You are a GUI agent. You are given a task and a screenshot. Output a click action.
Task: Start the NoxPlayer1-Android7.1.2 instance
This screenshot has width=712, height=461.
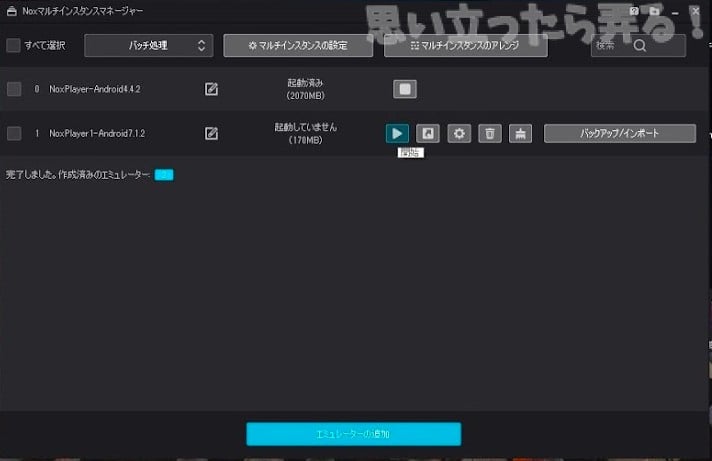pos(397,134)
